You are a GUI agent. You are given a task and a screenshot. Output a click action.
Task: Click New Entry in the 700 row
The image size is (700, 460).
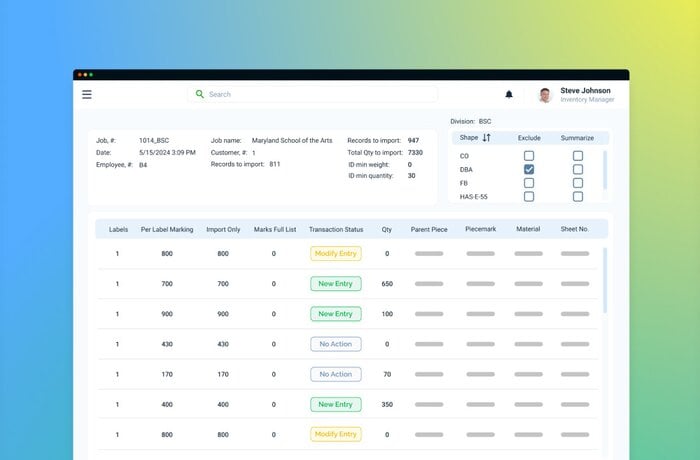point(336,284)
